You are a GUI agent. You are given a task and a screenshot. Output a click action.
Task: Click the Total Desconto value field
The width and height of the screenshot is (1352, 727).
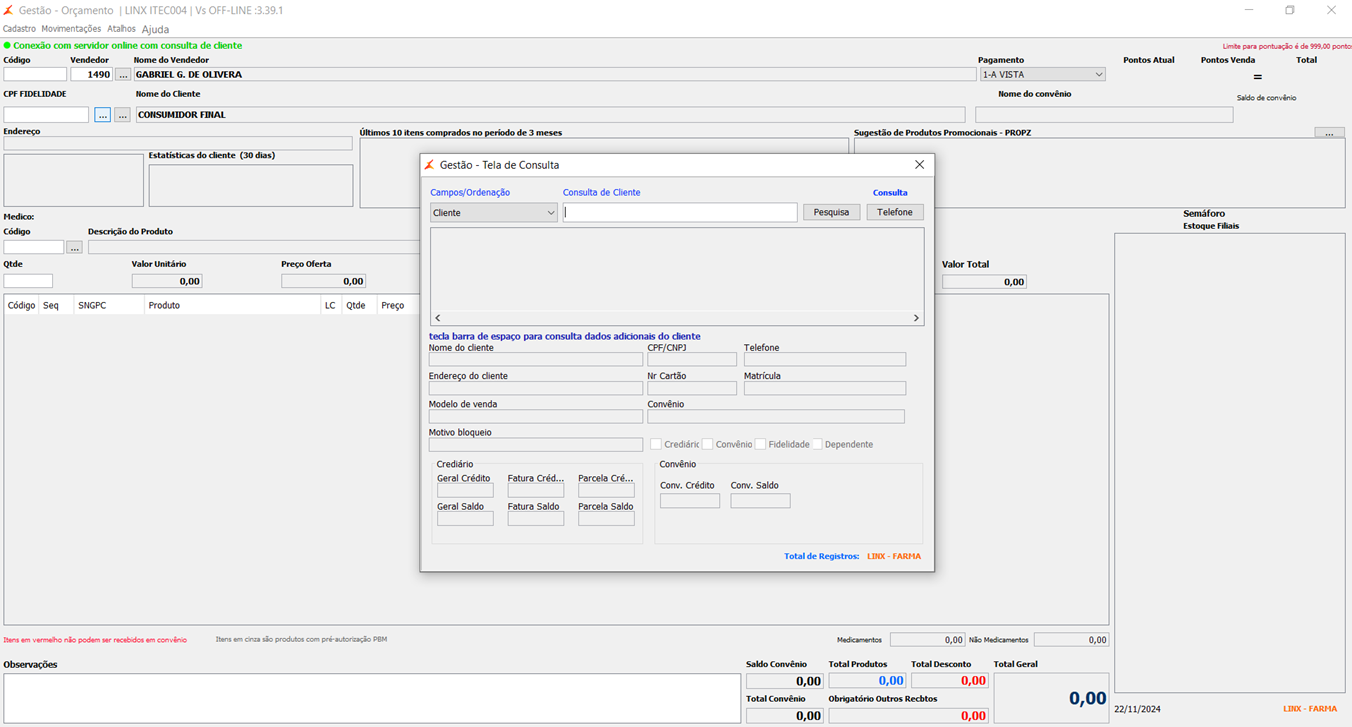tap(949, 681)
